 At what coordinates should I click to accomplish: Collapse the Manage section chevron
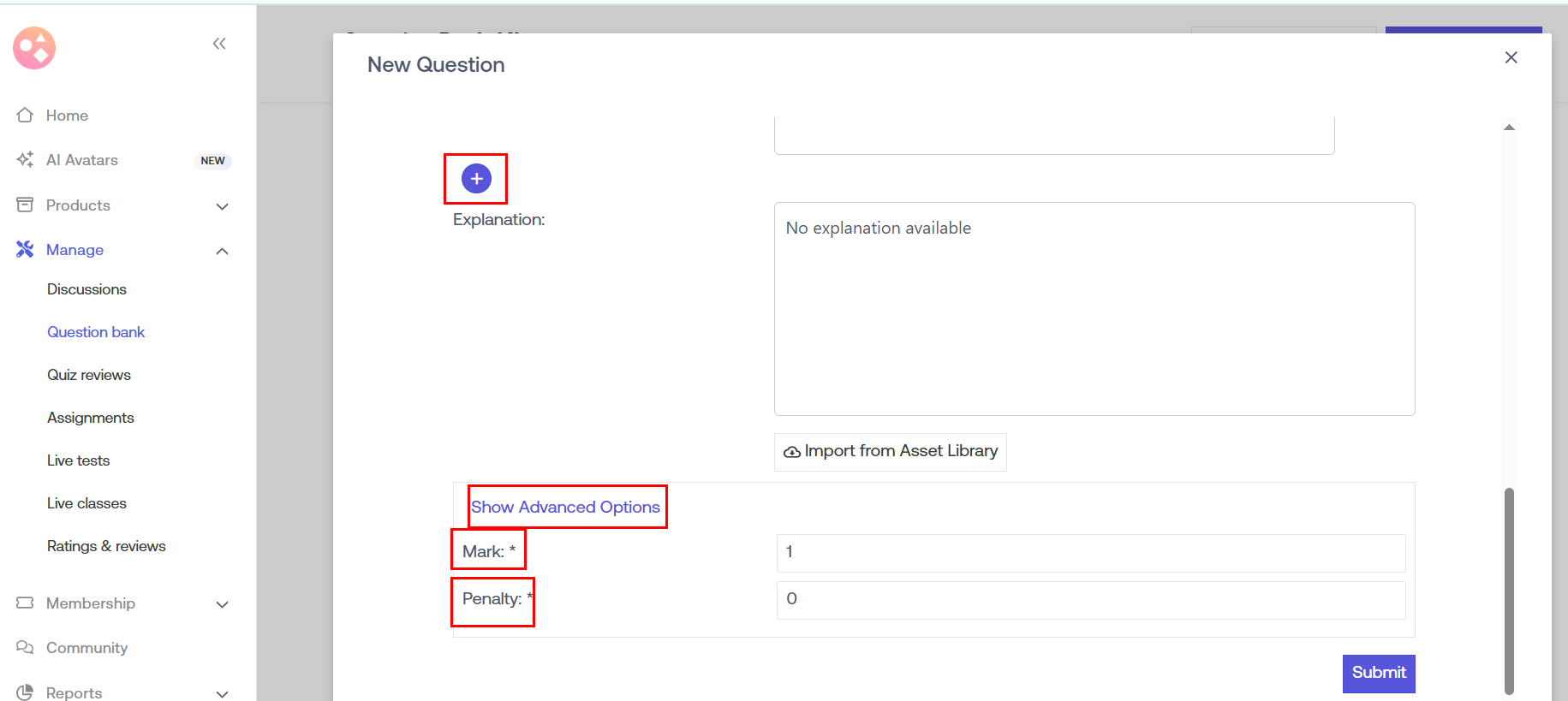click(x=223, y=251)
